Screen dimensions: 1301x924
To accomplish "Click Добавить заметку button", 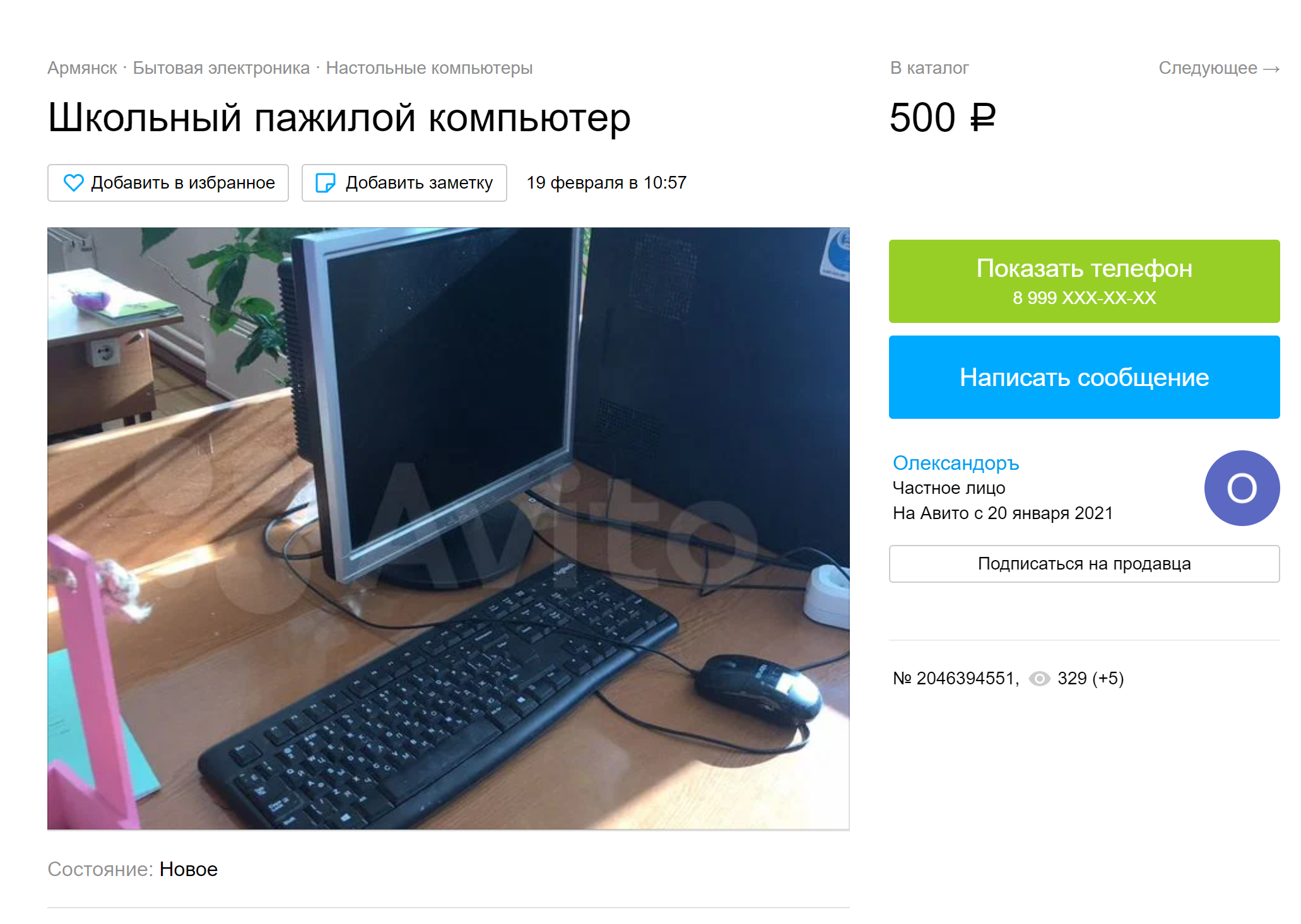I will click(x=404, y=183).
